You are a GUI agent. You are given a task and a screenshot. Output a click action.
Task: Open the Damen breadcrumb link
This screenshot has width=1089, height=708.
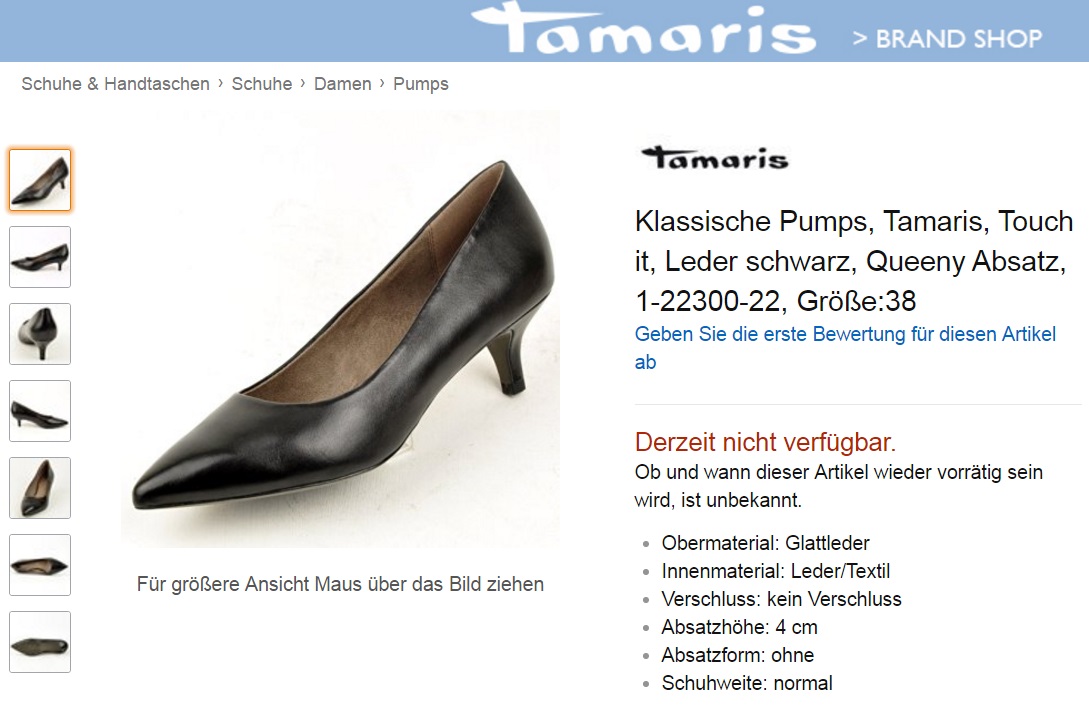click(342, 84)
